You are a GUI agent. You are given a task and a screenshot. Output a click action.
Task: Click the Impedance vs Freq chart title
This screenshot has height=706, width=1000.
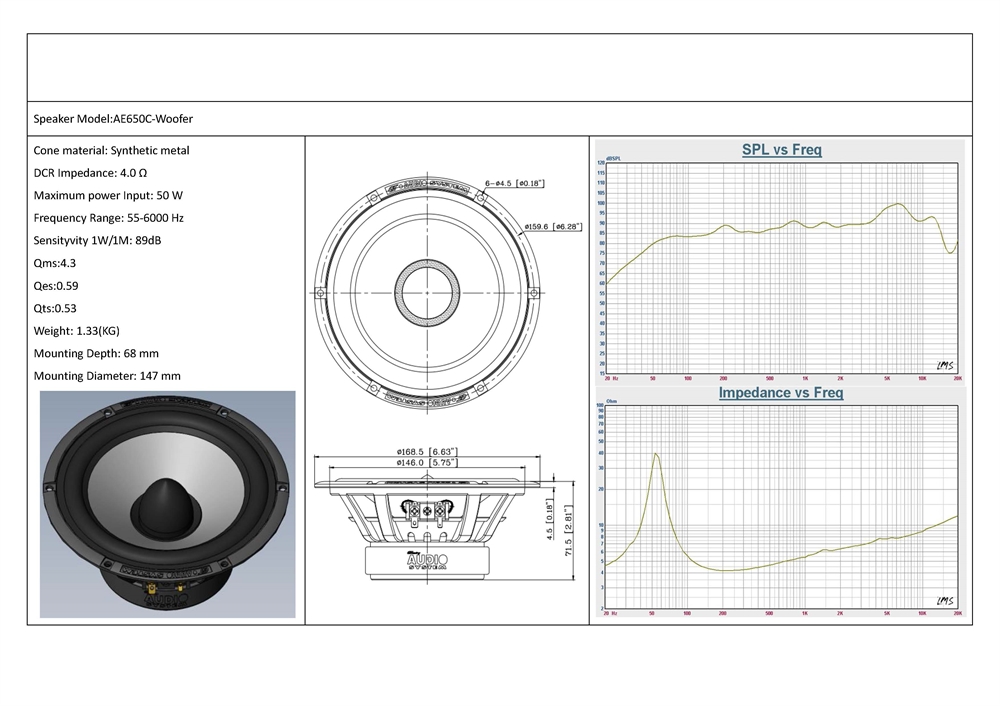click(780, 393)
